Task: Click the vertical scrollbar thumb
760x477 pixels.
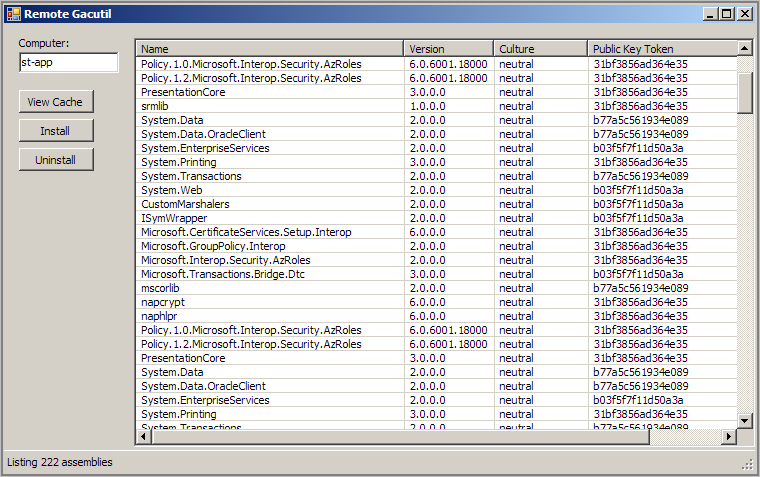Action: (x=744, y=93)
